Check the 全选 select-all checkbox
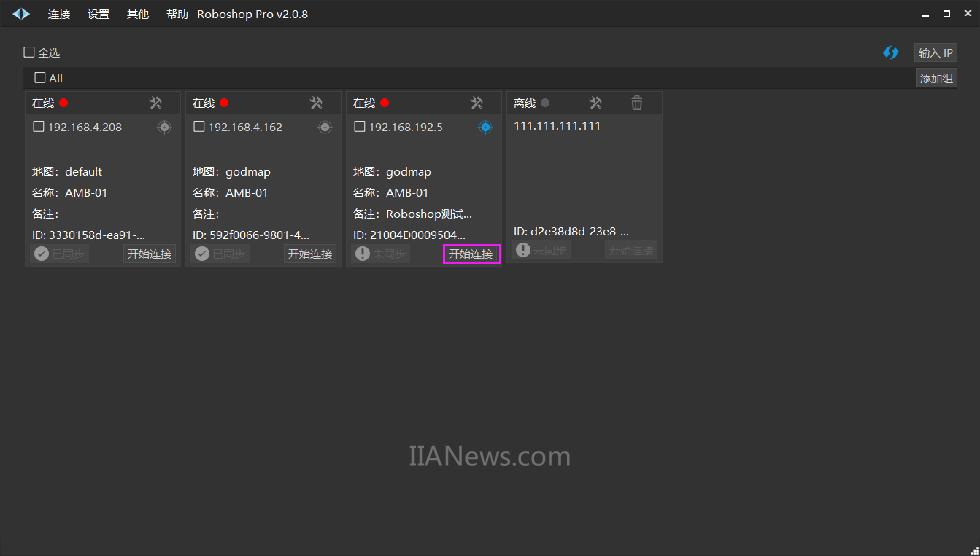Viewport: 980px width, 556px height. coord(29,52)
